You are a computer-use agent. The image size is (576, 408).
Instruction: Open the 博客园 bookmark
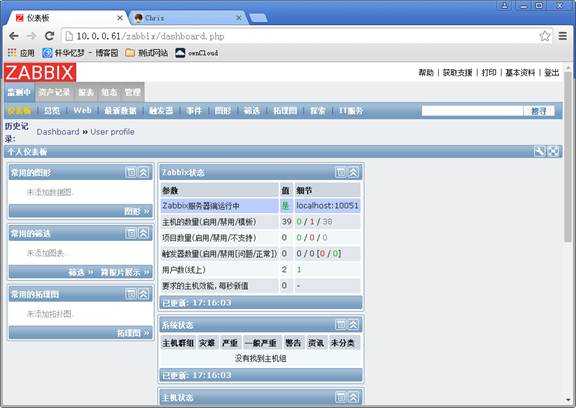80,53
